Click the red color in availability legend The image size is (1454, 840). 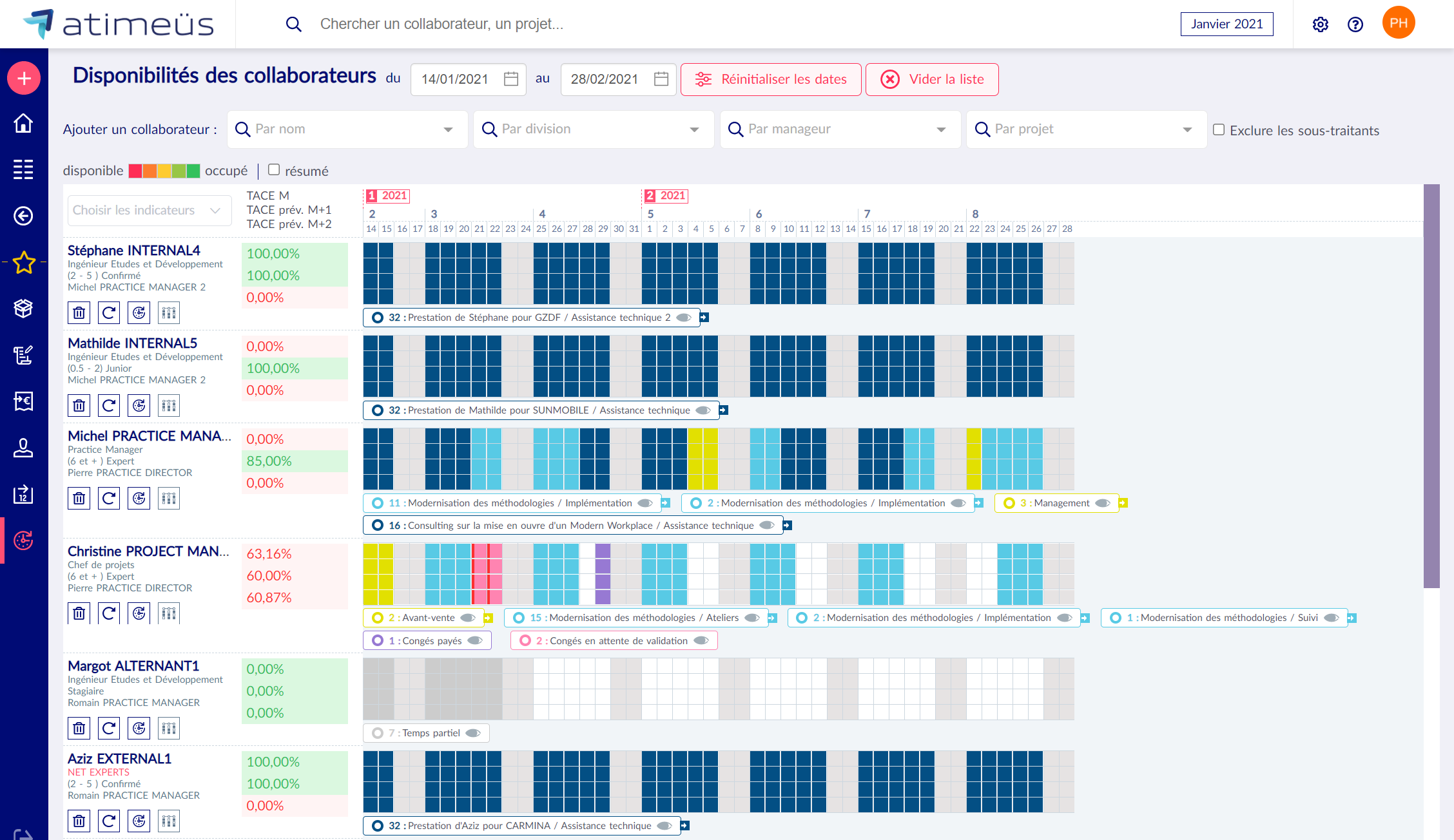(x=135, y=171)
